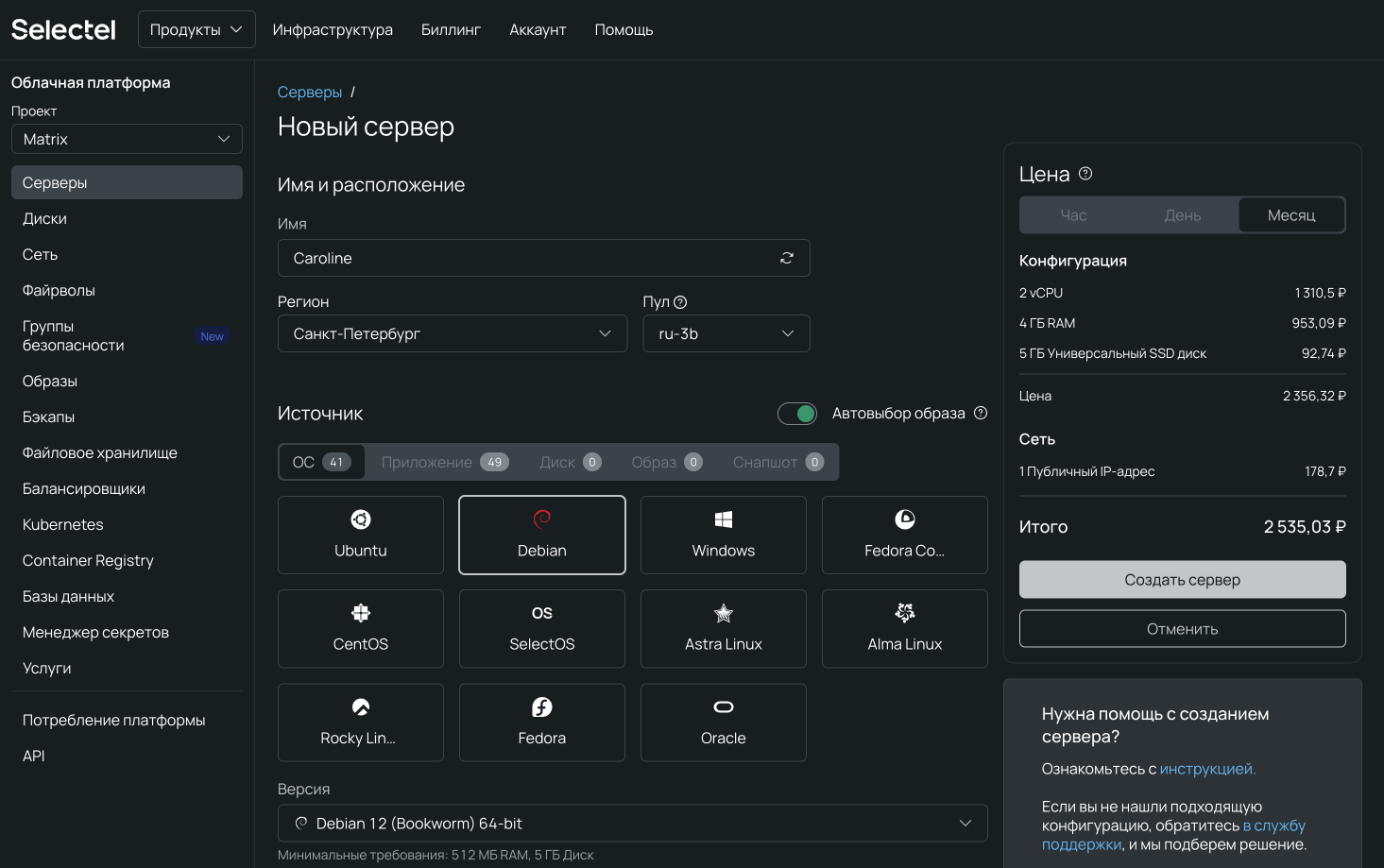Open Kubernetes in the sidebar
1384x868 pixels.
127,524
